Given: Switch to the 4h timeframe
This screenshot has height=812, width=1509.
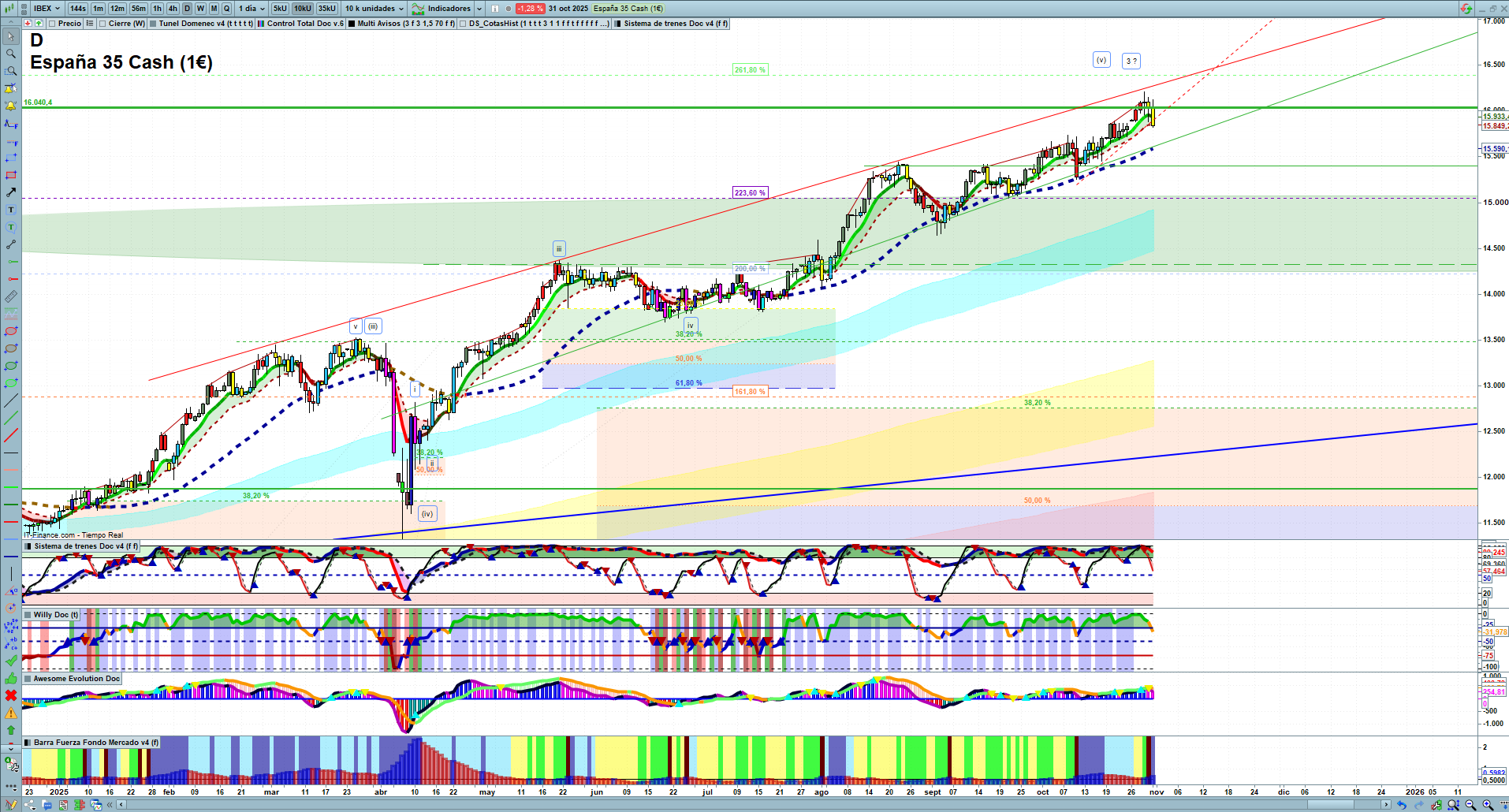Looking at the screenshot, I should [x=173, y=9].
